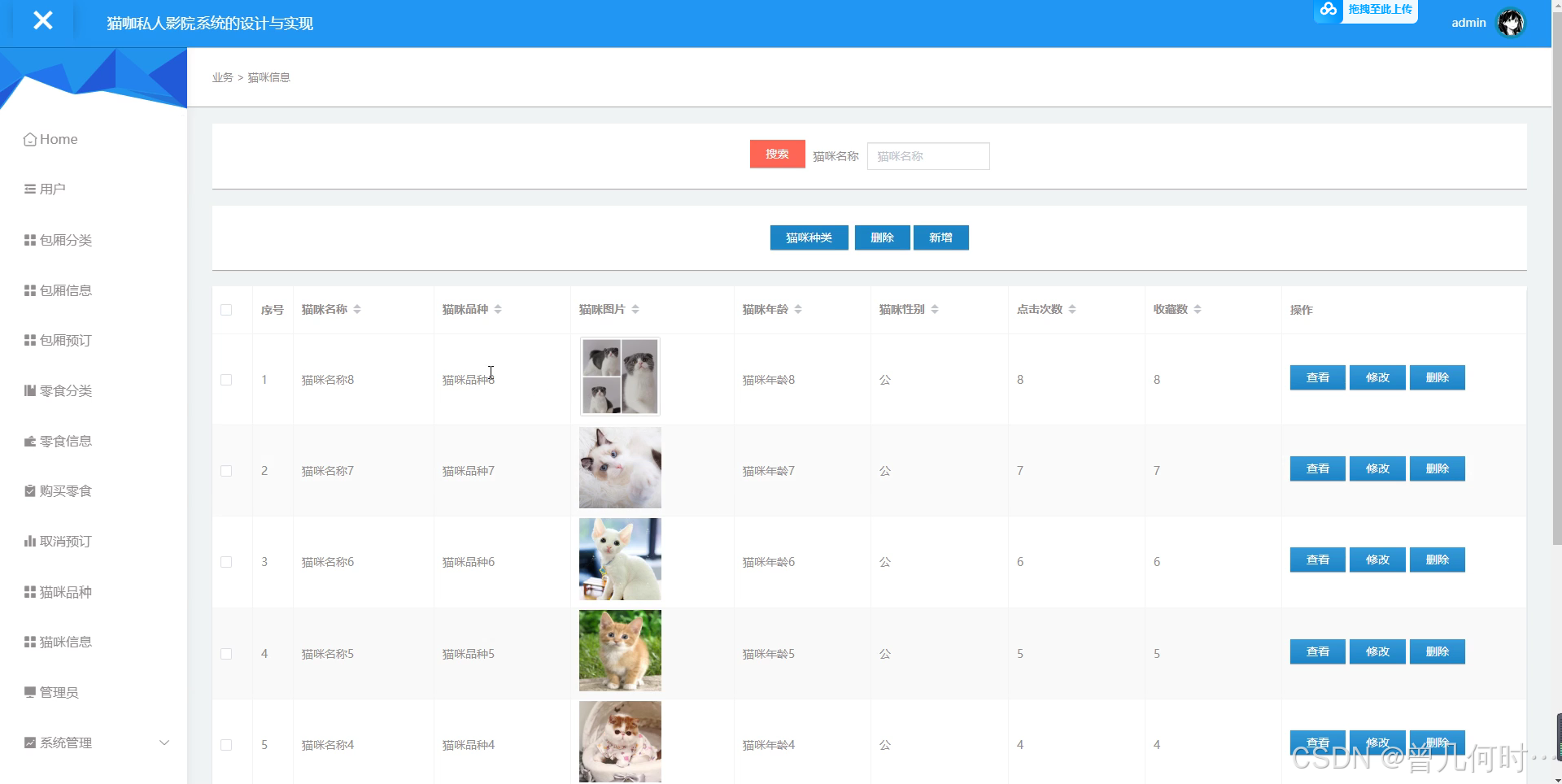This screenshot has height=784, width=1562.
Task: Click the red 搜索 button
Action: pos(777,155)
